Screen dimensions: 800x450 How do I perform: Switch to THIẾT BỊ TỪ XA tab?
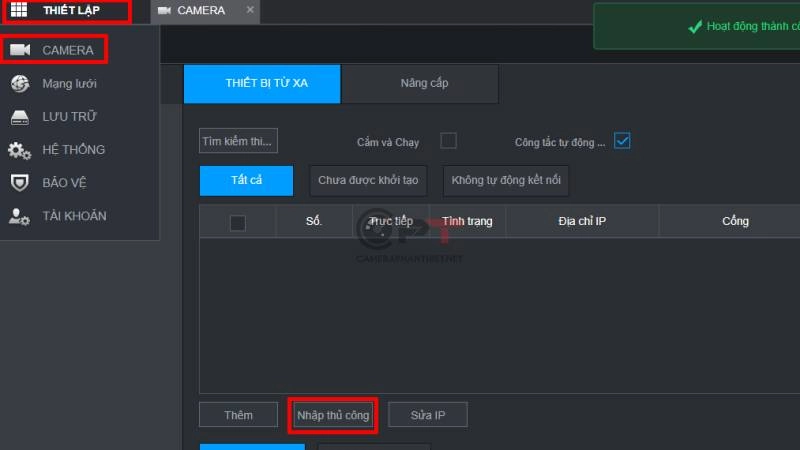(x=262, y=84)
